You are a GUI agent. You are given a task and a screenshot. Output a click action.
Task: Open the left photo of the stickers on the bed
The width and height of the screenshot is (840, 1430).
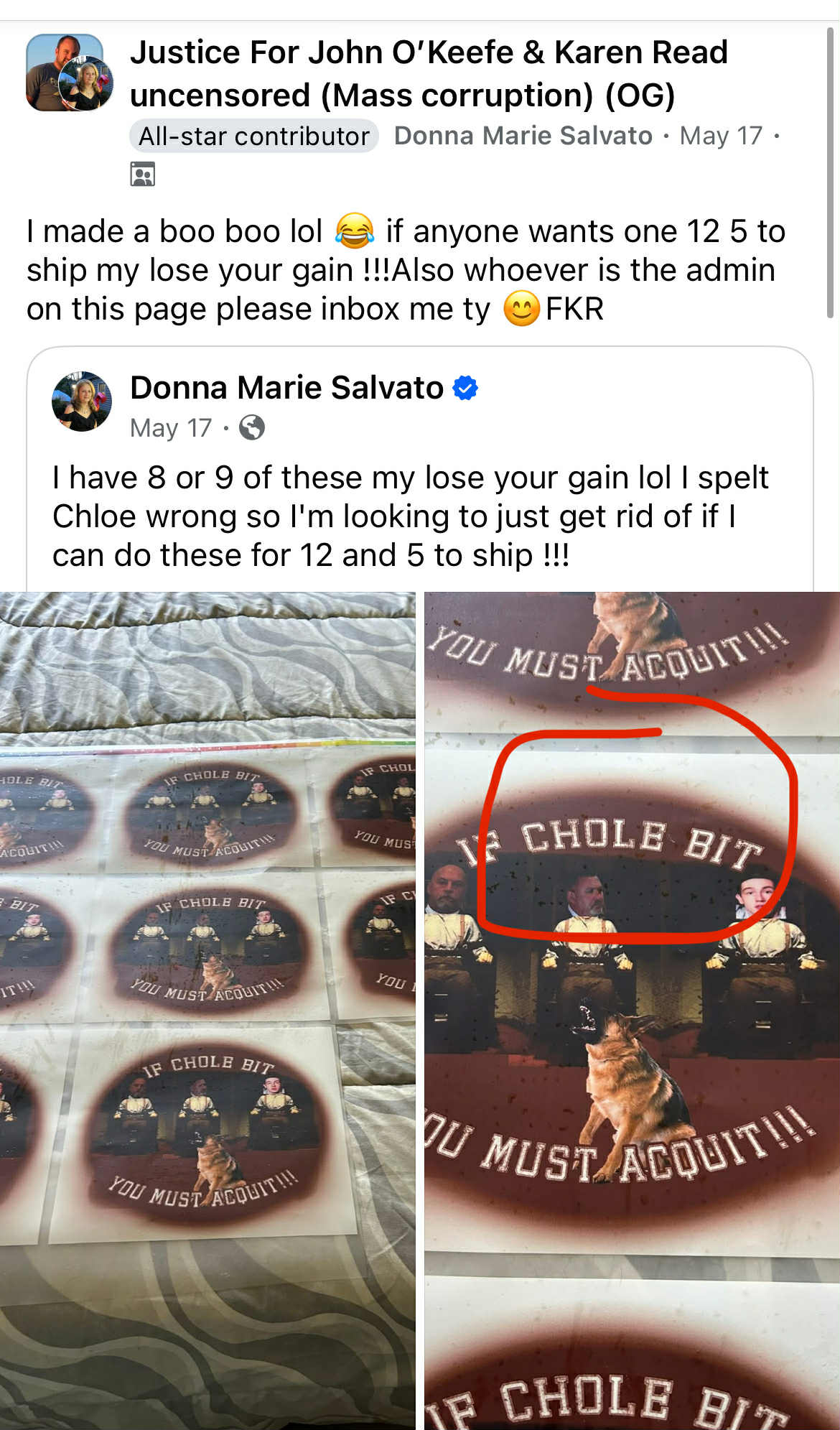(x=207, y=1011)
